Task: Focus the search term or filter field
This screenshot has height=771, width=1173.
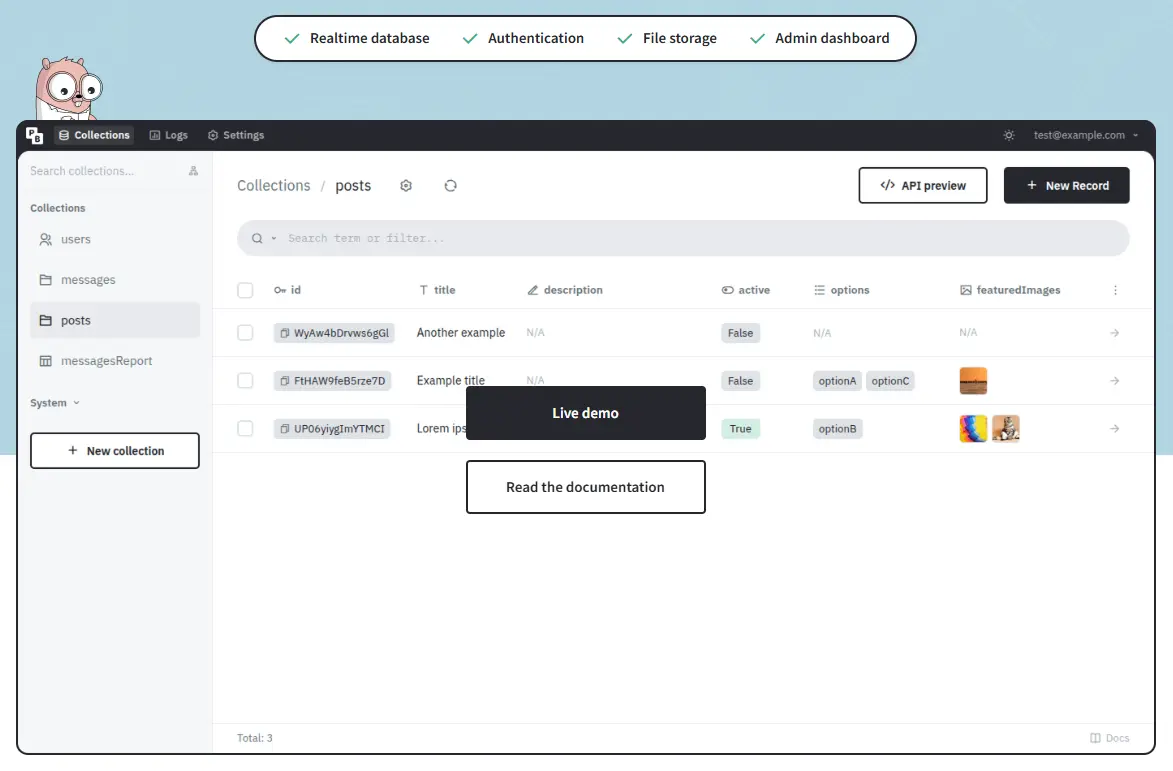Action: [703, 239]
